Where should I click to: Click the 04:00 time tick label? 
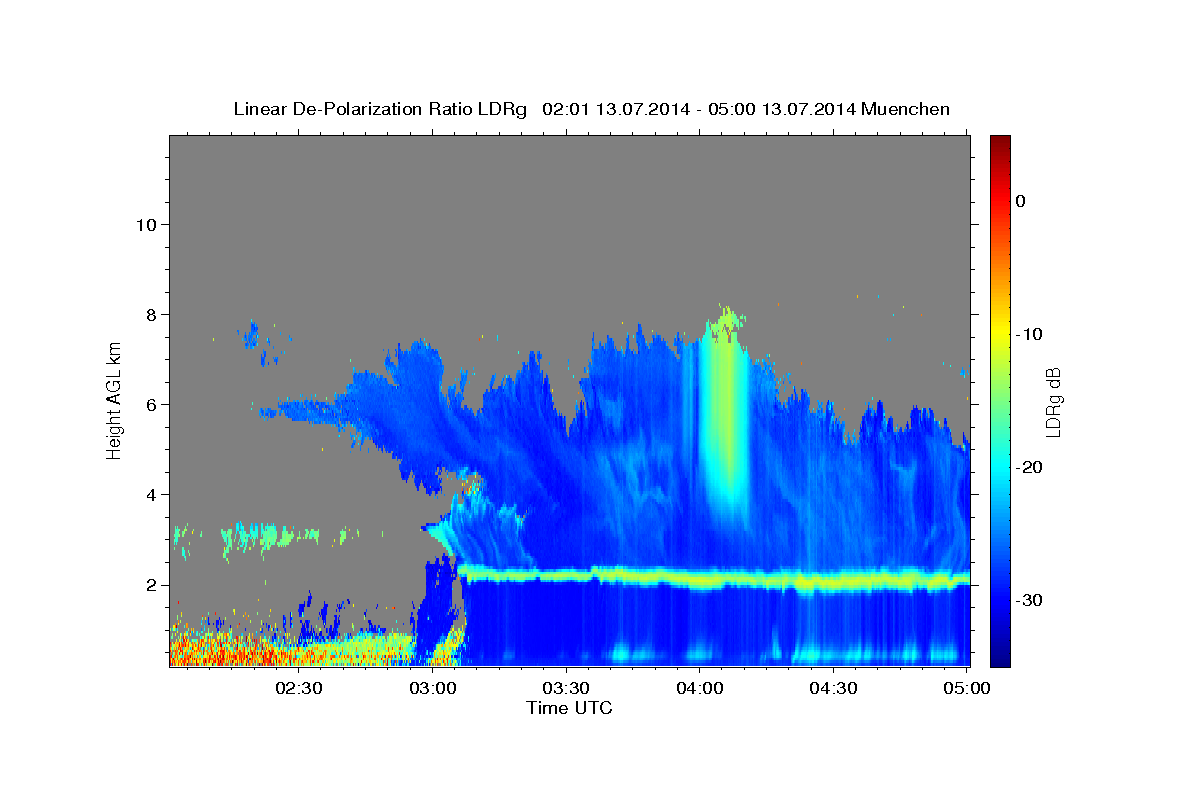(699, 688)
